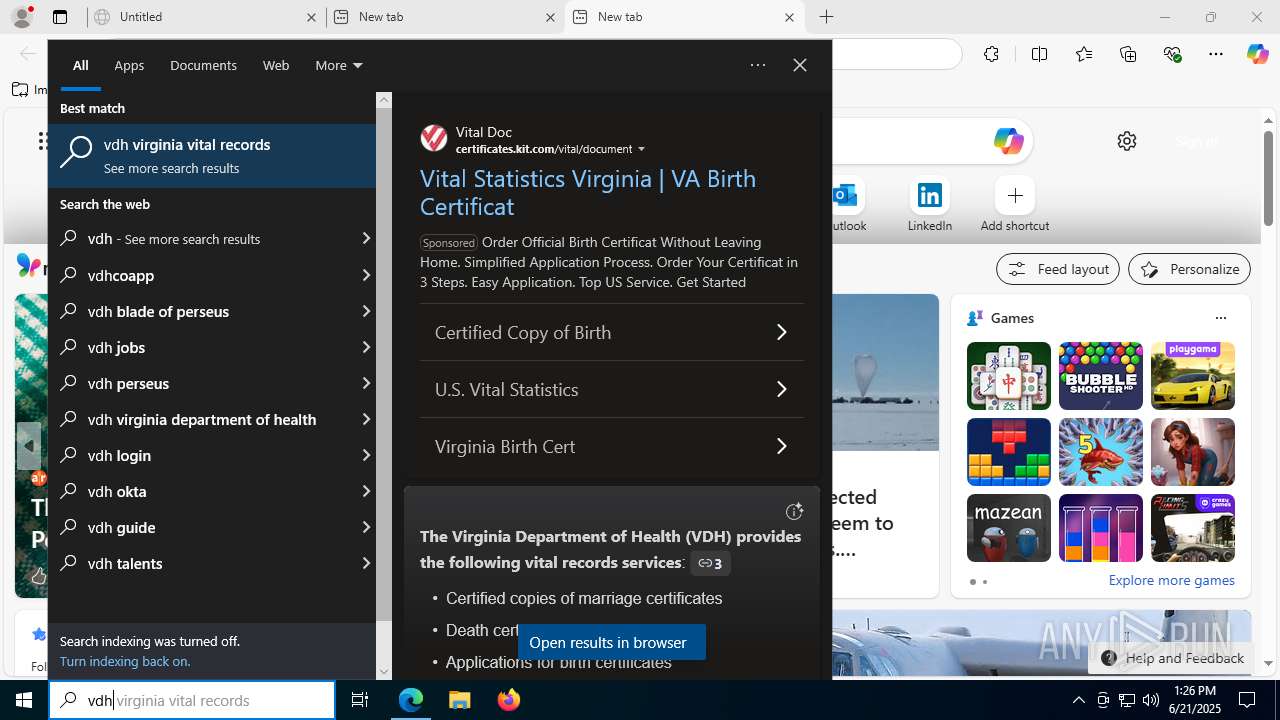Open the Games panel more options
Viewport: 1280px width, 720px height.
click(x=1220, y=318)
